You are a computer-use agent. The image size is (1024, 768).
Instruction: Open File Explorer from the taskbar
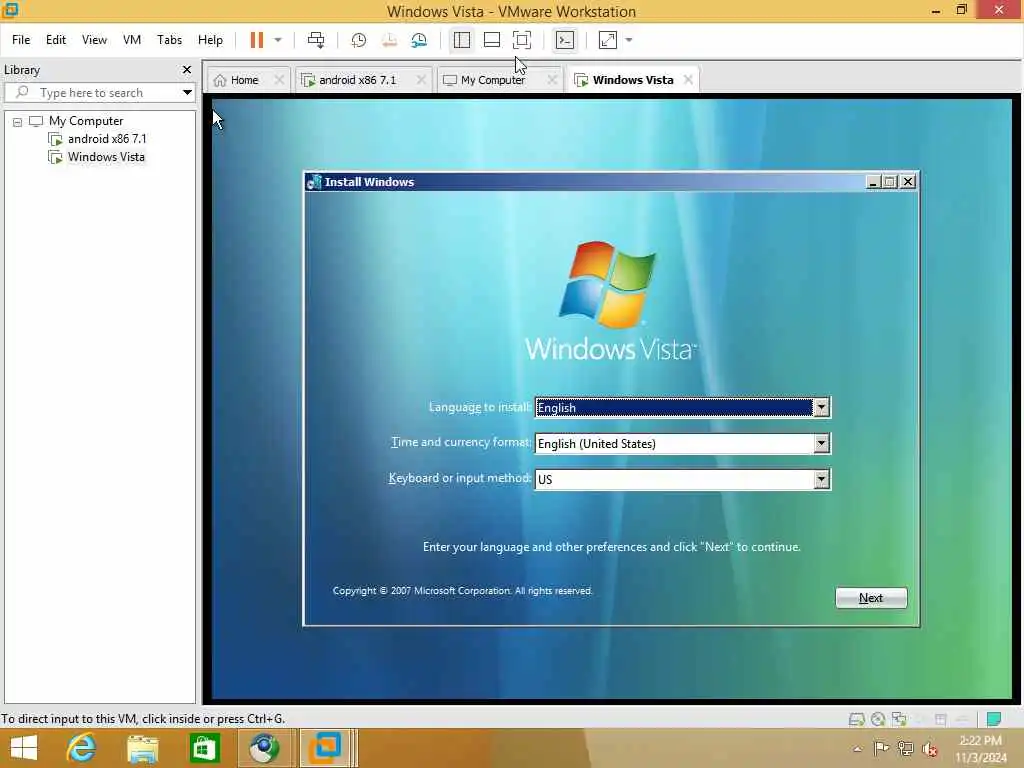(x=143, y=748)
